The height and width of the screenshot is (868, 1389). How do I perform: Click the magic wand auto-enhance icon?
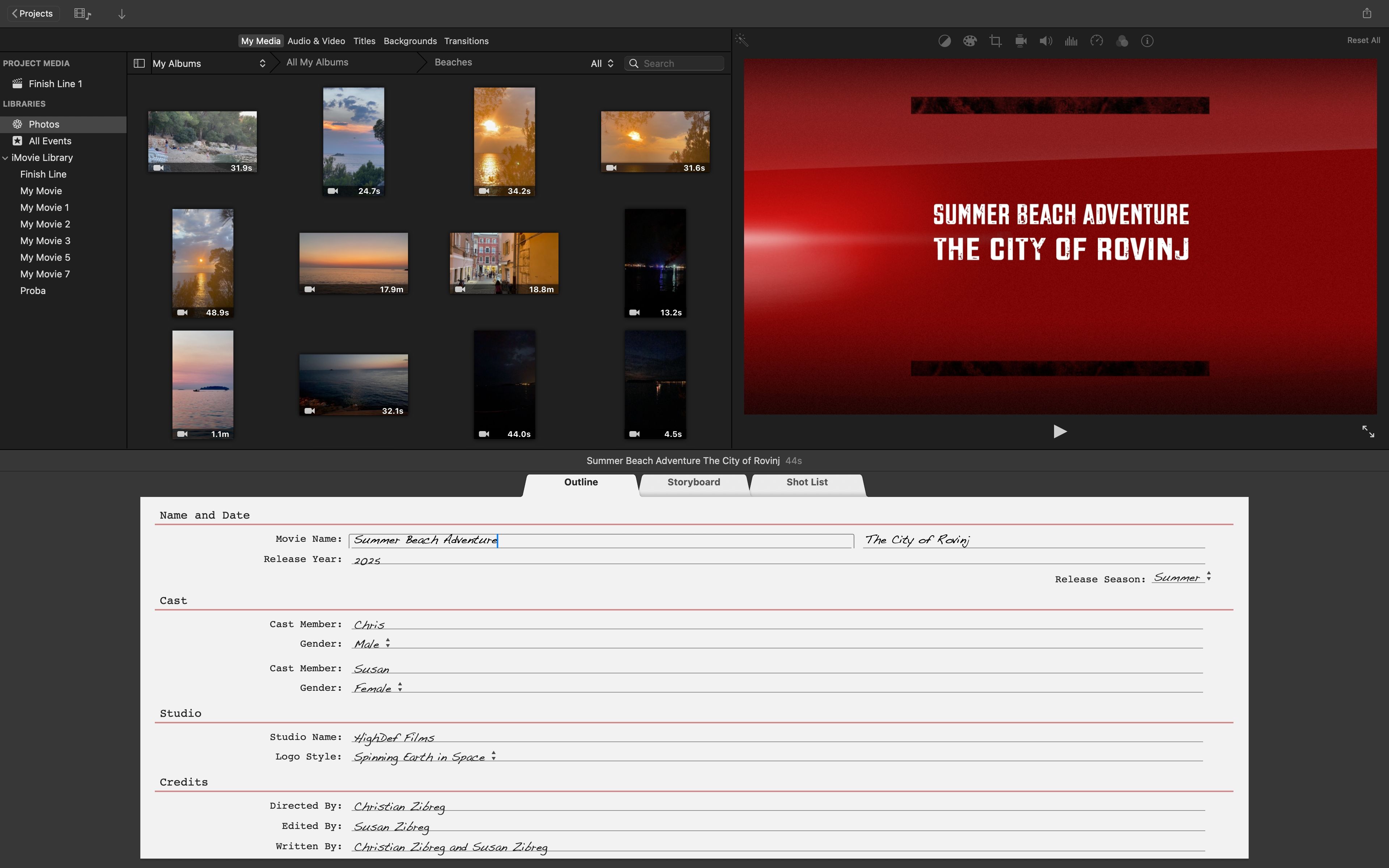(741, 40)
